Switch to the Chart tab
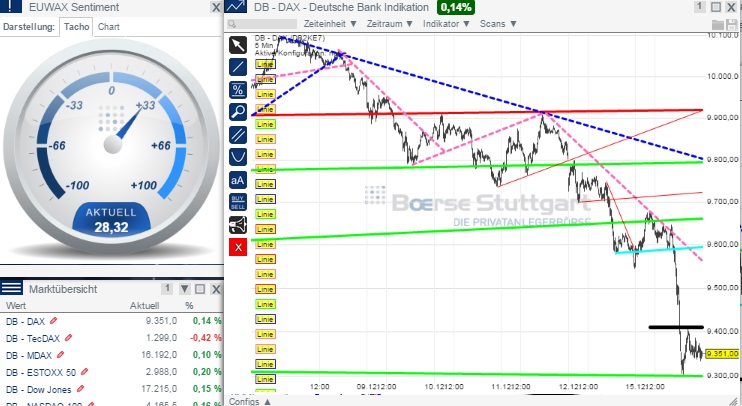This screenshot has width=742, height=406. (108, 27)
